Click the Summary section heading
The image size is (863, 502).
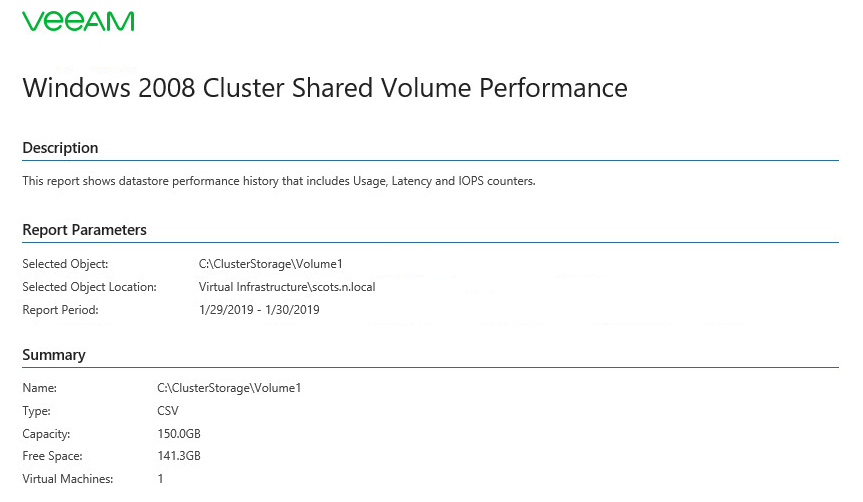click(x=53, y=354)
